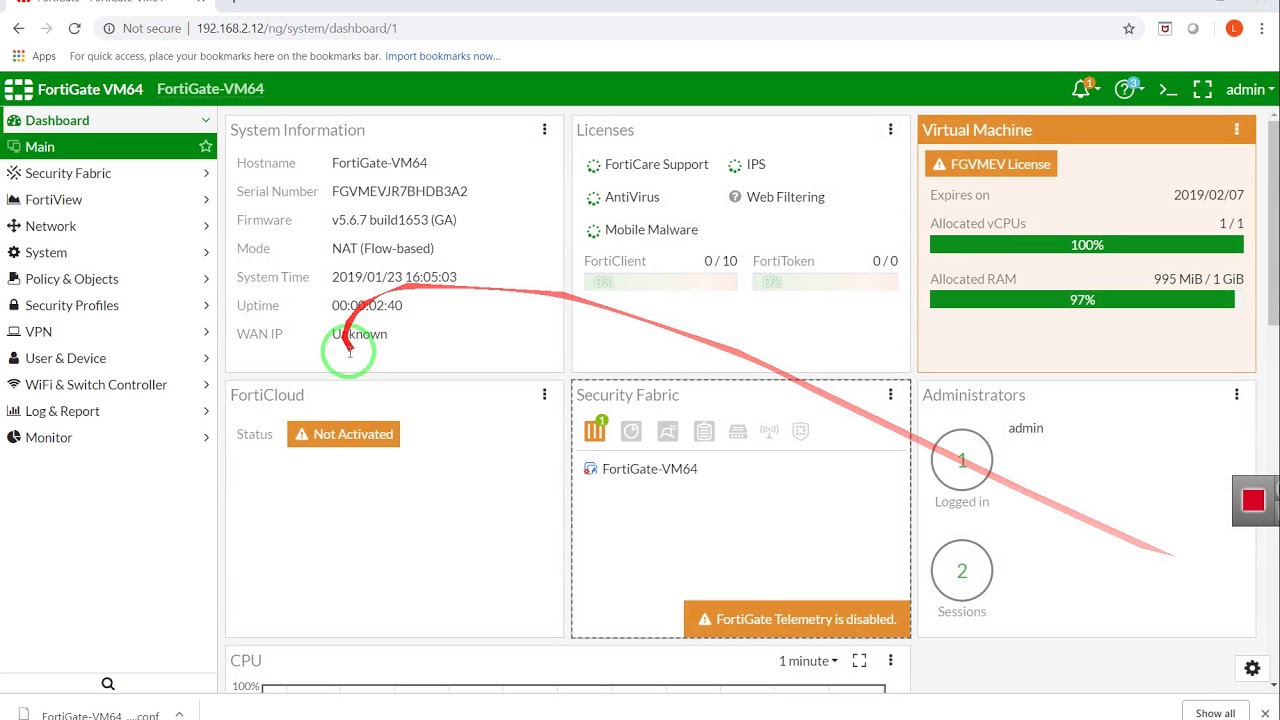Image resolution: width=1280 pixels, height=720 pixels.
Task: Launch the CLI console icon
Action: [x=1167, y=89]
